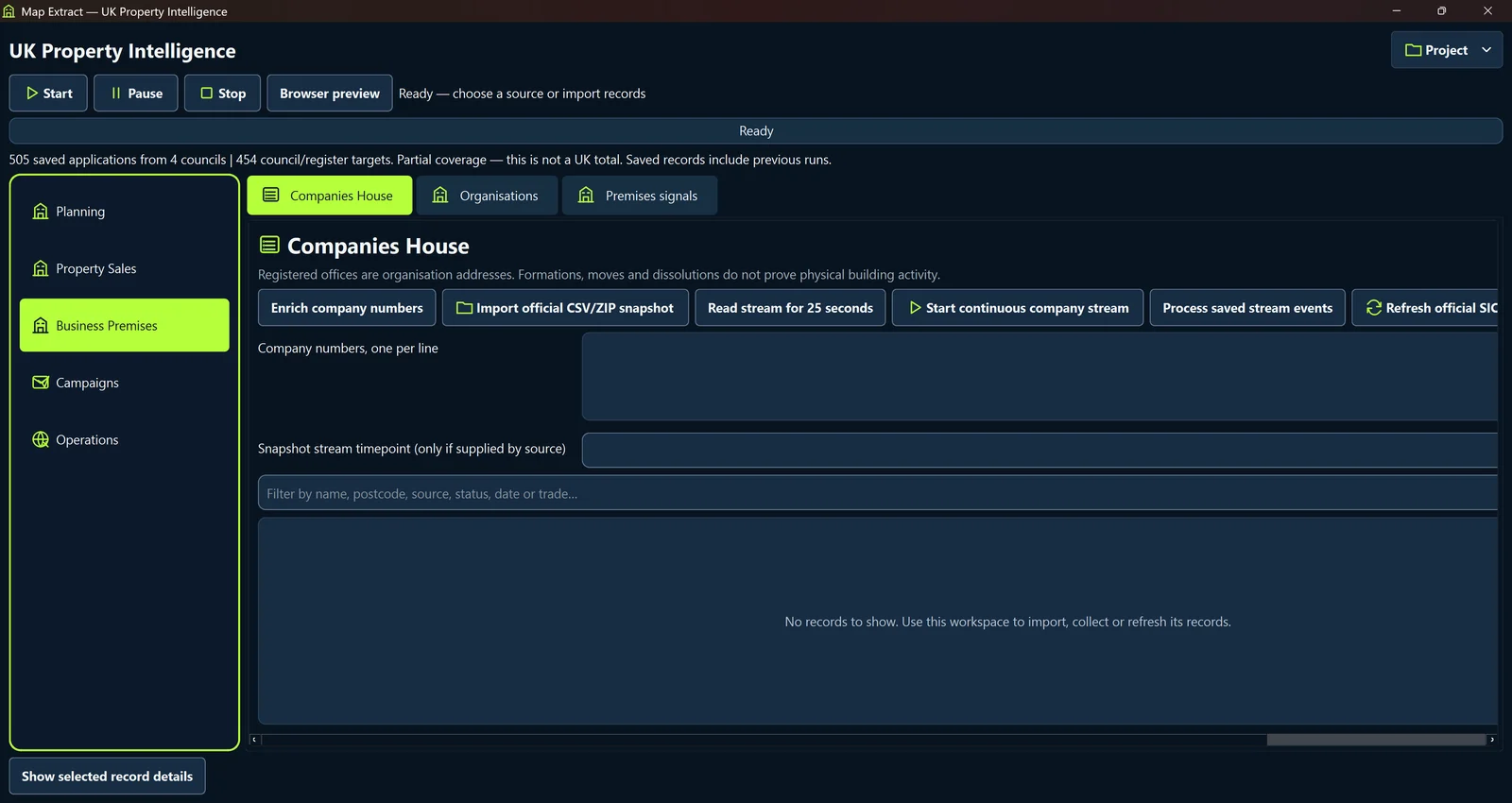Click the Stop square icon
Screen dimensions: 1512x803
coord(207,94)
